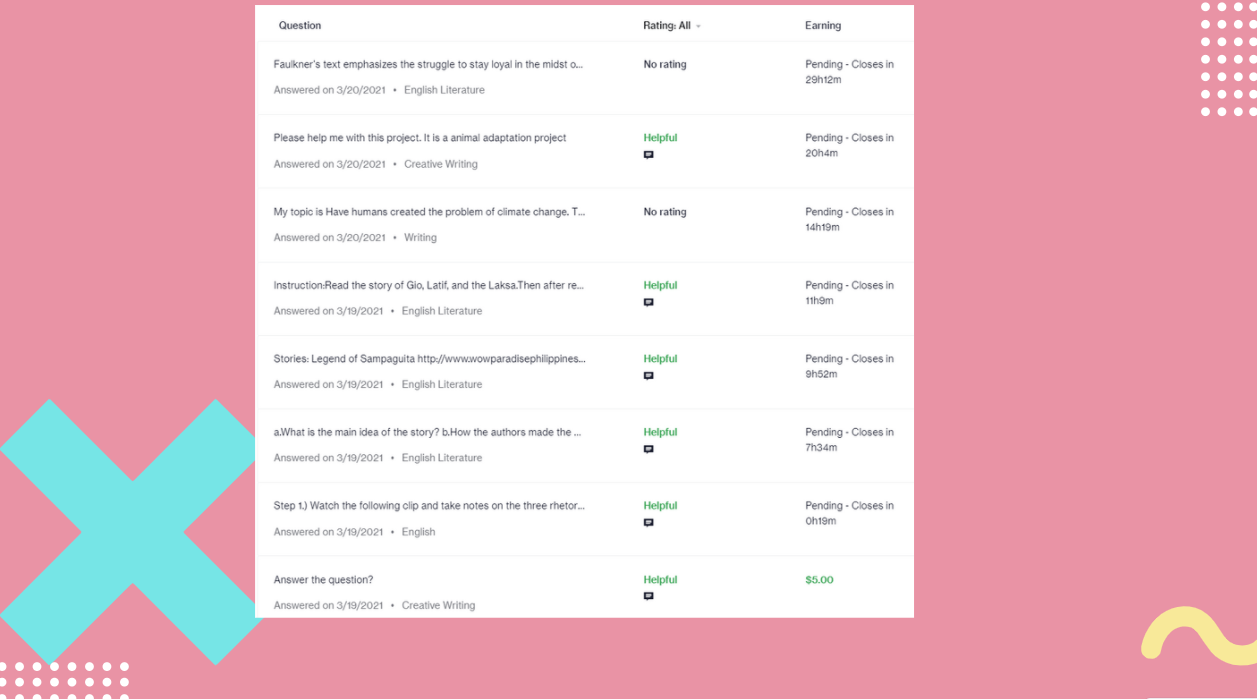Click the 'No rating' label on Faulkner row
Screen dimensions: 1257x699
[665, 64]
